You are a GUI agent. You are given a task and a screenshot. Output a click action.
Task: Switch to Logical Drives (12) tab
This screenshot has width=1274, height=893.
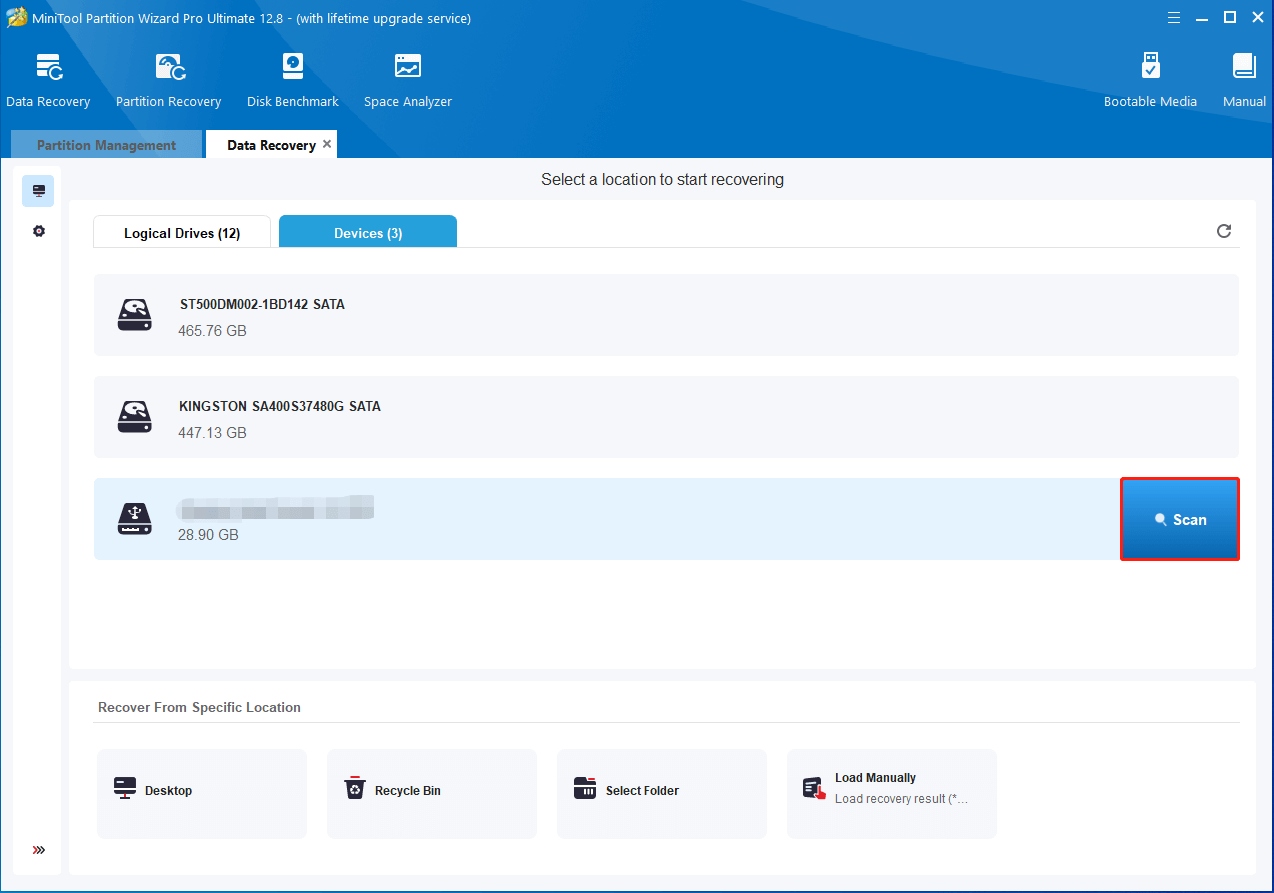point(182,233)
